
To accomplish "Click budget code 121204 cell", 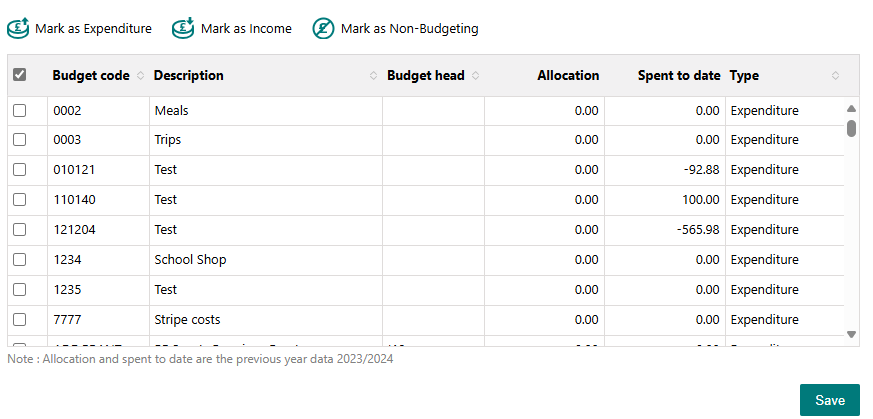I will click(99, 230).
